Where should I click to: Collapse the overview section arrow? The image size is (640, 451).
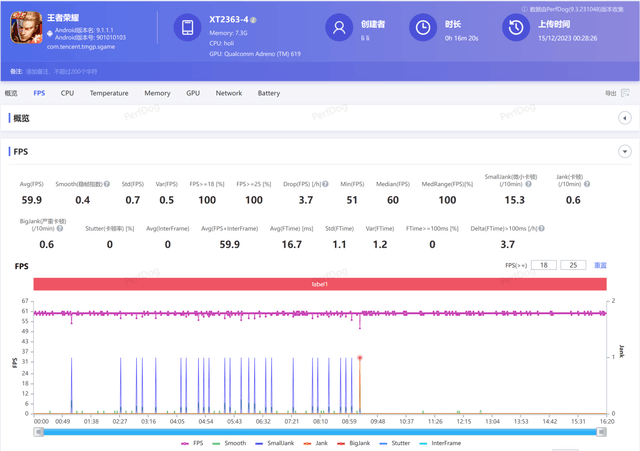coord(625,118)
